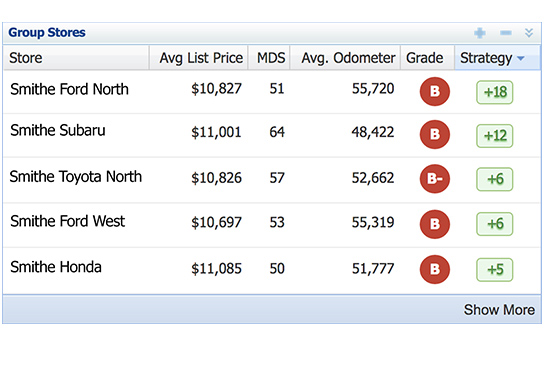Image resolution: width=546 pixels, height=386 pixels.
Task: Click the B- grade badge for Toyota North
Action: (435, 179)
